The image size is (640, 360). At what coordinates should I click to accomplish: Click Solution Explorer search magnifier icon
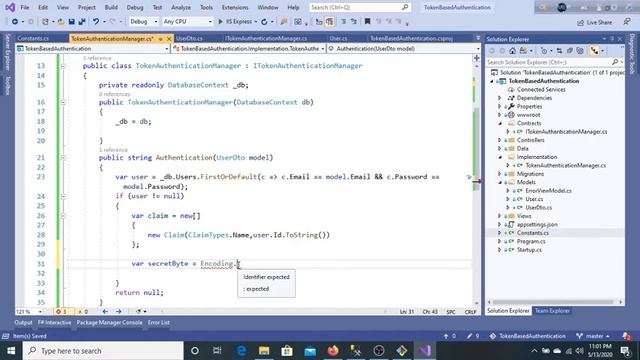click(615, 62)
